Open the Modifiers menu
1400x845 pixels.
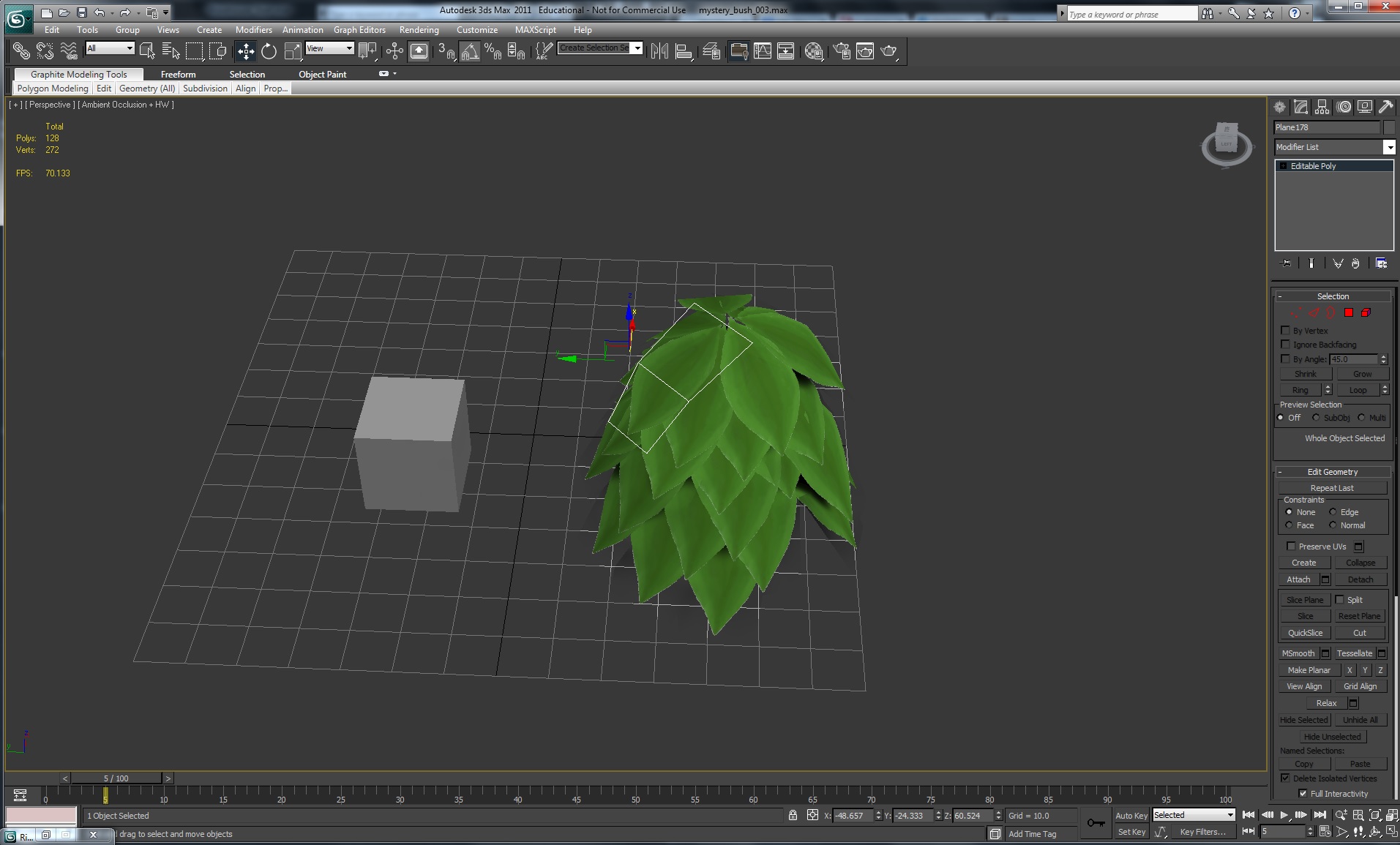click(253, 30)
